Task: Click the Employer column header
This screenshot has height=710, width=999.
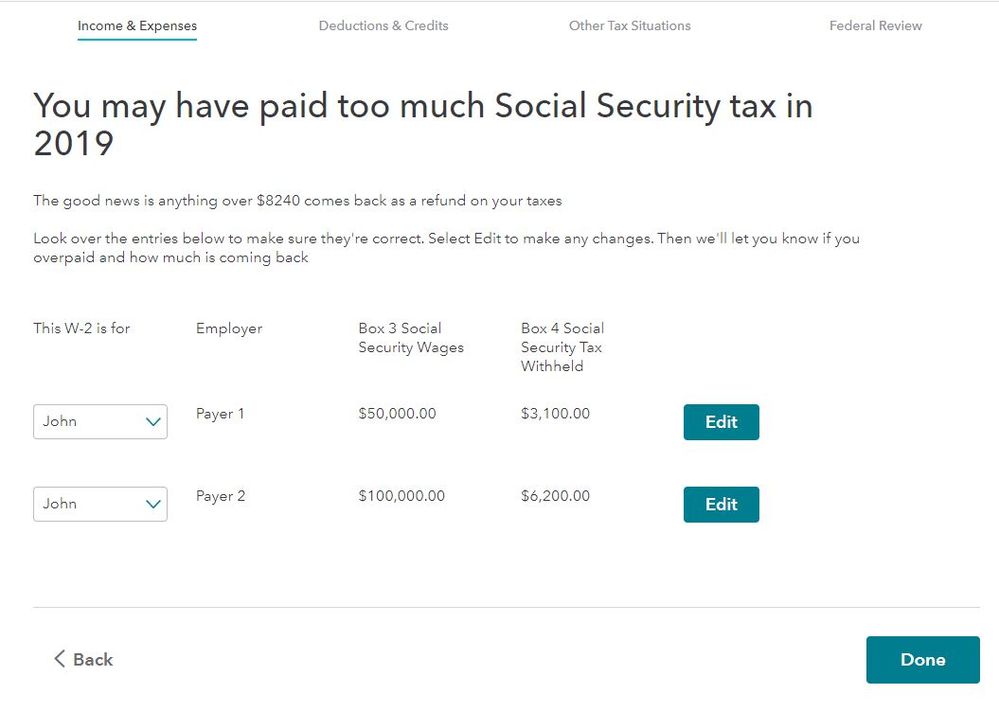Action: [x=229, y=328]
